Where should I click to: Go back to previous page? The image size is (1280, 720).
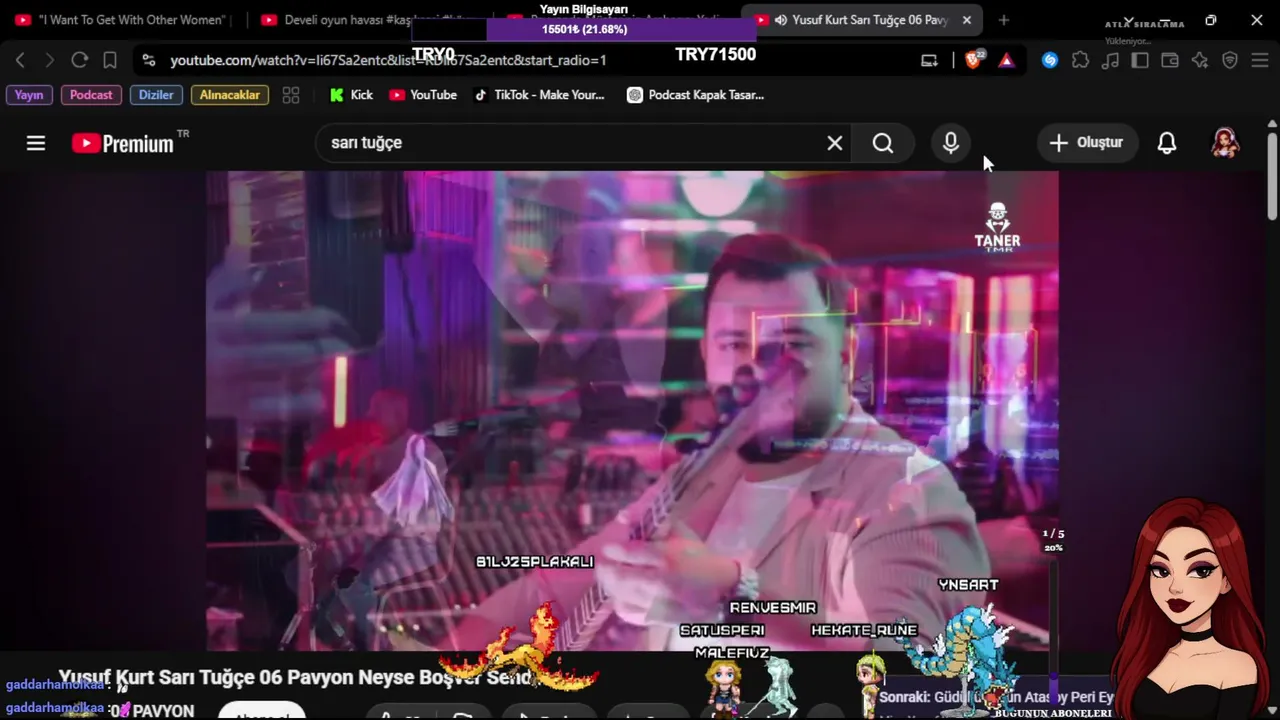20,60
